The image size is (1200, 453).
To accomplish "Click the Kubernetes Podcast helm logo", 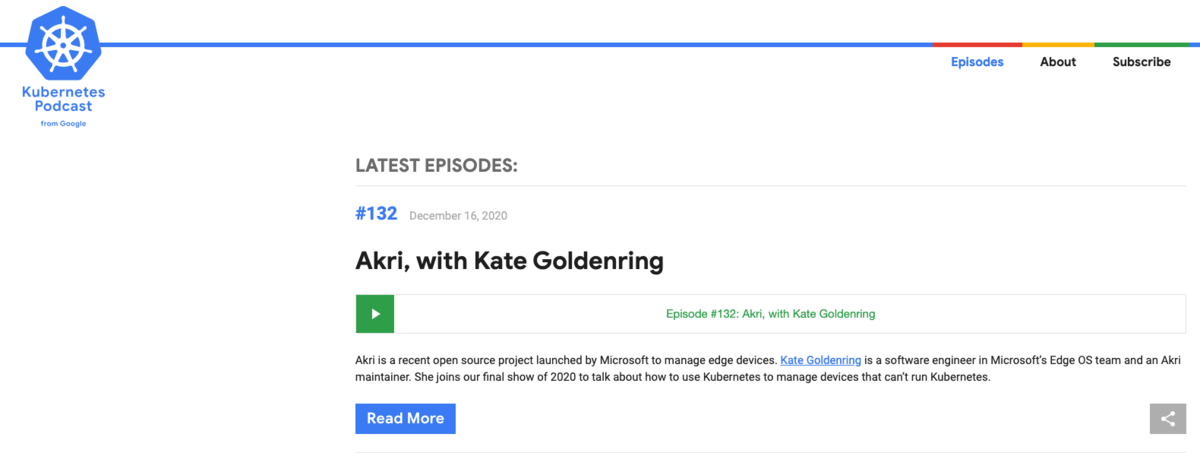I will click(x=63, y=43).
